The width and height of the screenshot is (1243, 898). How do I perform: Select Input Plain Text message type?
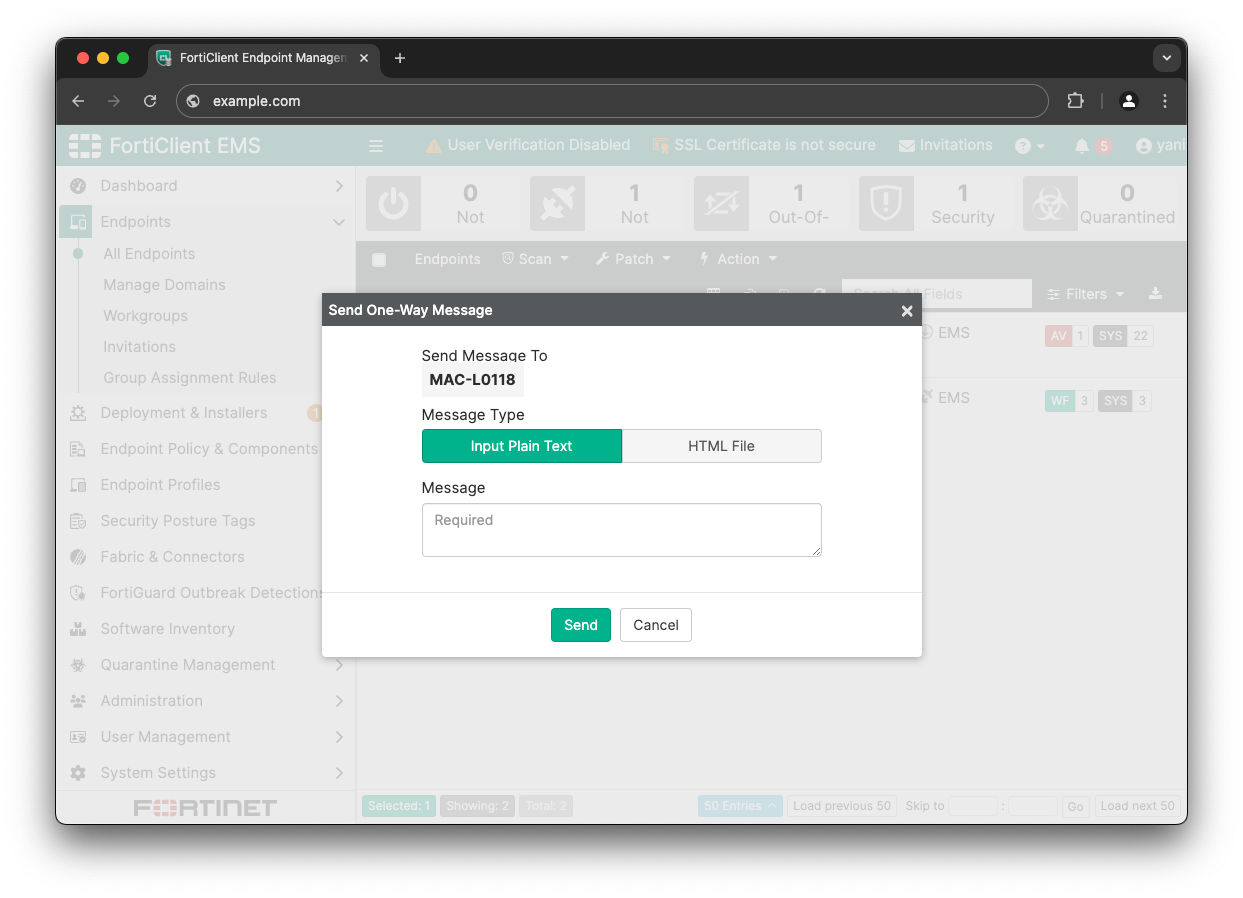pyautogui.click(x=521, y=446)
